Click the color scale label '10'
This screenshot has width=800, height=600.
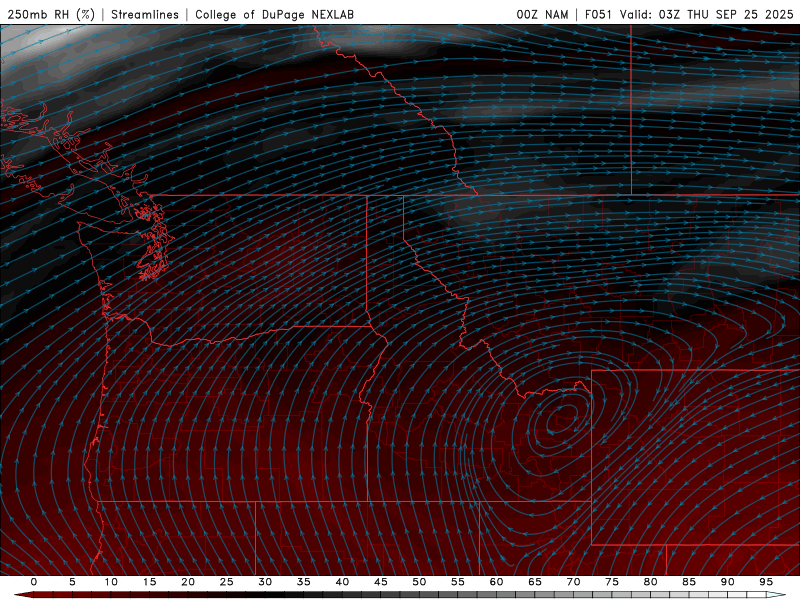pos(111,582)
